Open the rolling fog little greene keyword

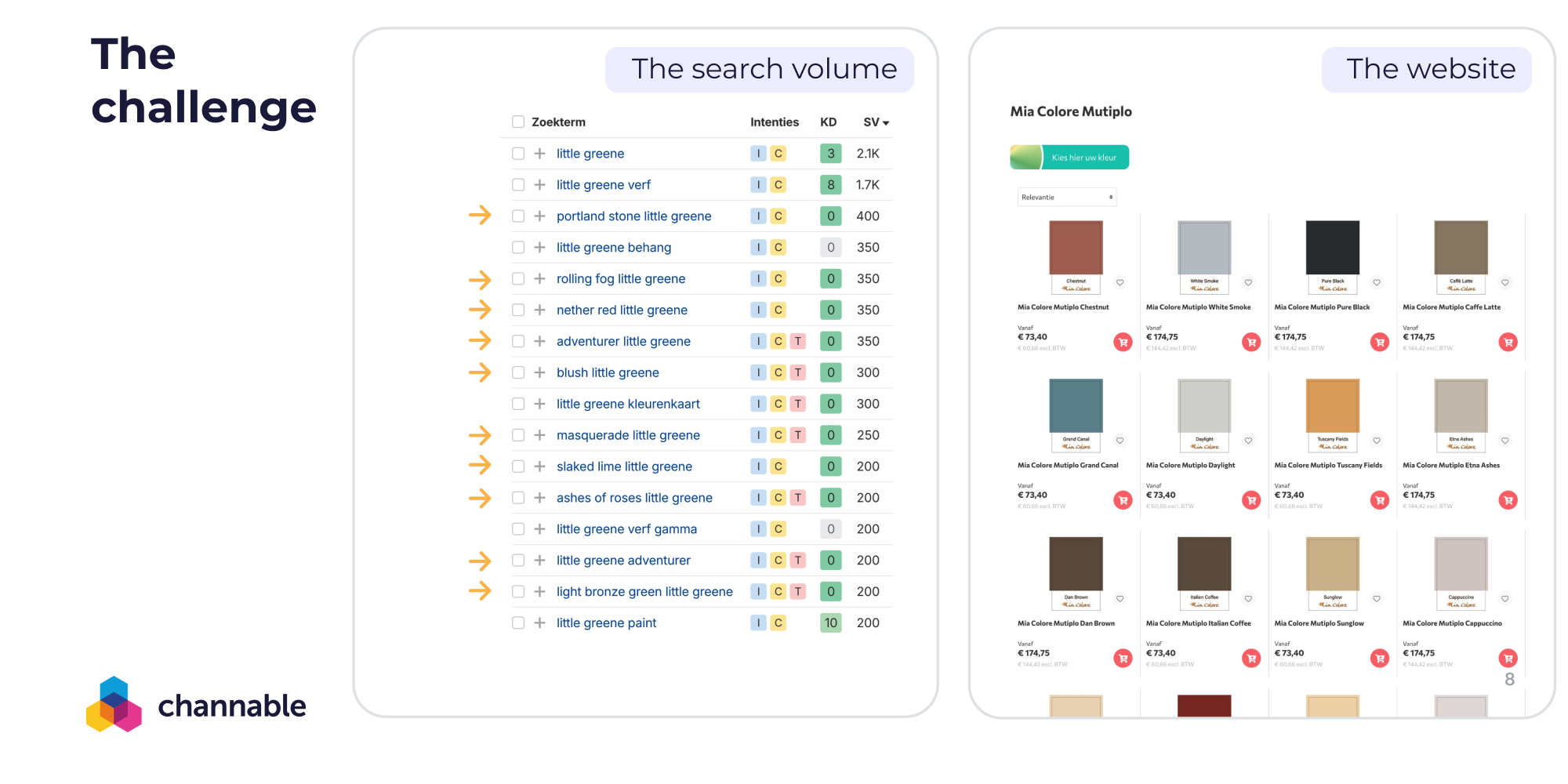tap(621, 278)
